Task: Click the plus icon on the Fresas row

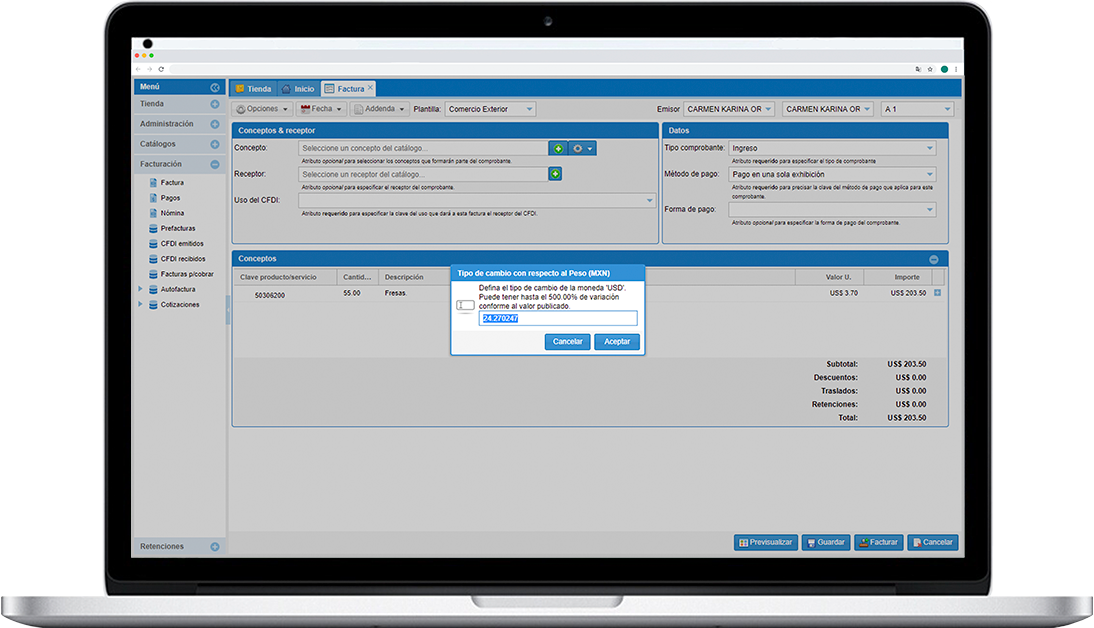Action: point(937,293)
